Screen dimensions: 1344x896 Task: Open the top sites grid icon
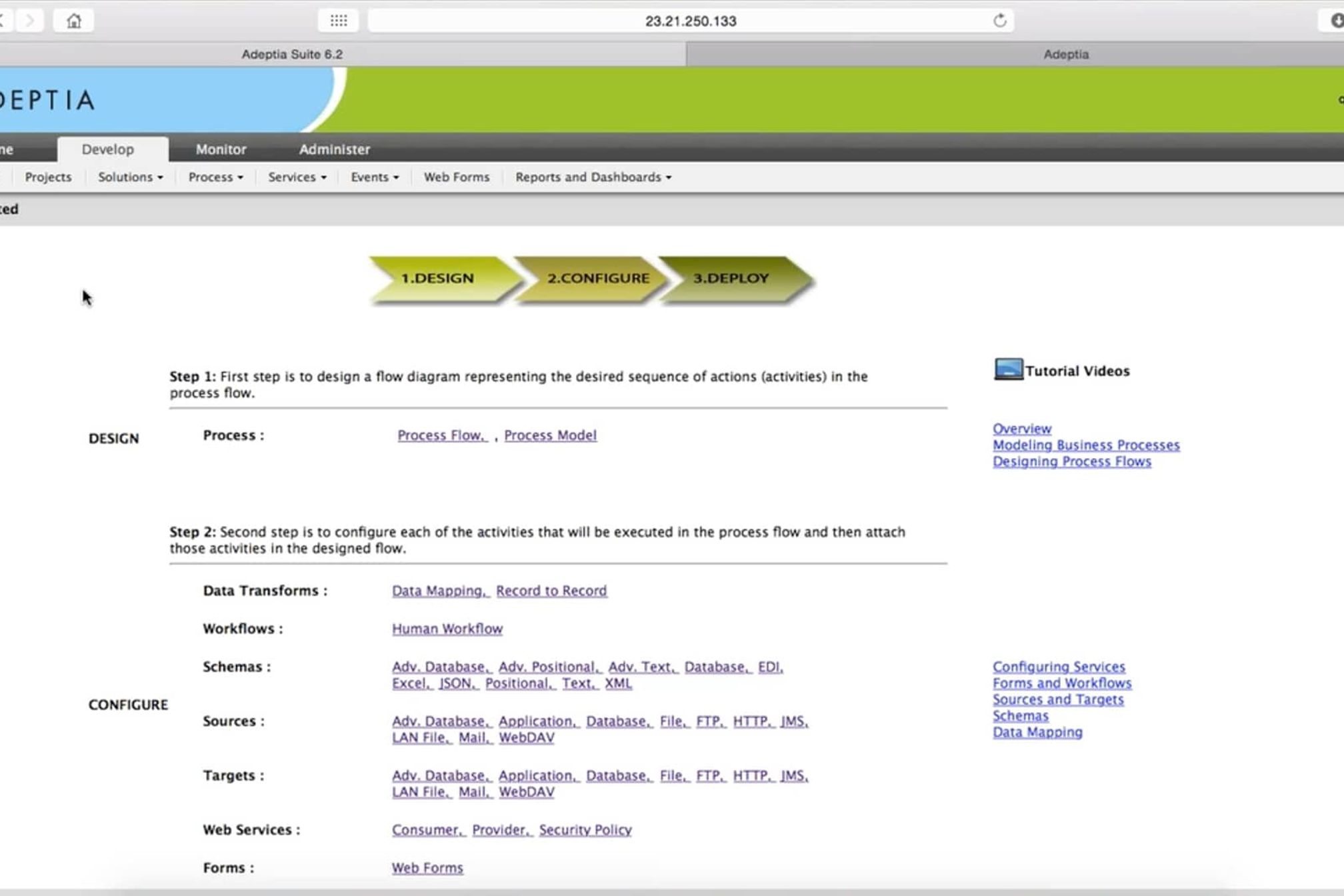coord(339,21)
